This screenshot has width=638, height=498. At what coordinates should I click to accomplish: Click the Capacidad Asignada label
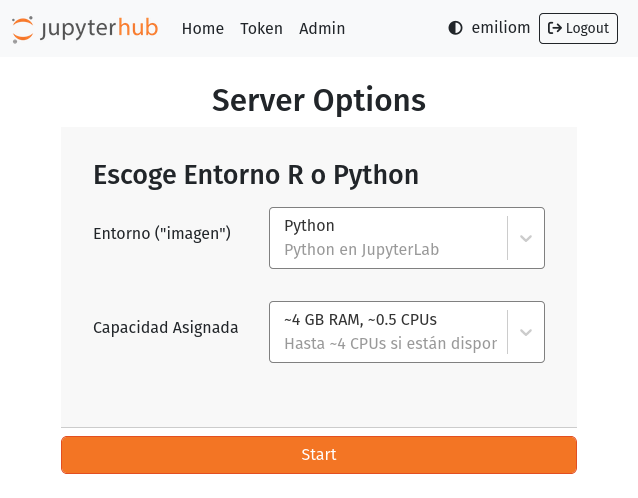coord(166,327)
